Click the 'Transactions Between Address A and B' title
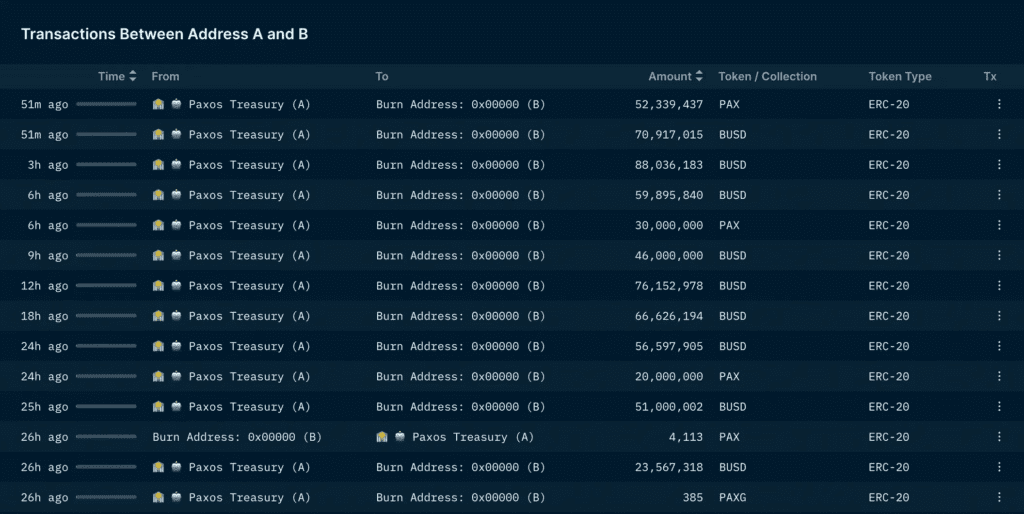Screen dimensions: 1024x514 click(x=165, y=34)
